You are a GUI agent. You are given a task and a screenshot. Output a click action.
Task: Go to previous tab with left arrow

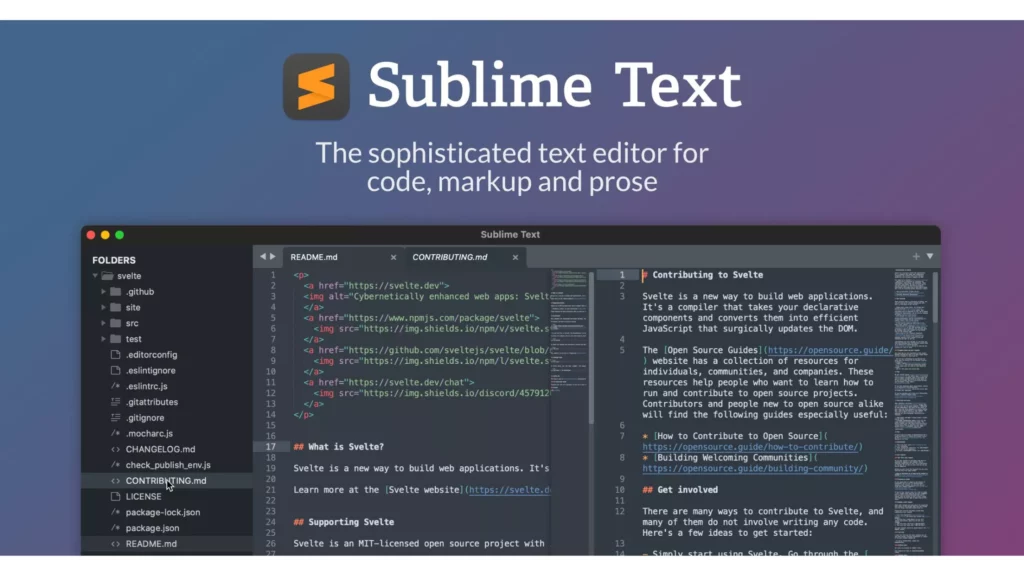coord(263,257)
